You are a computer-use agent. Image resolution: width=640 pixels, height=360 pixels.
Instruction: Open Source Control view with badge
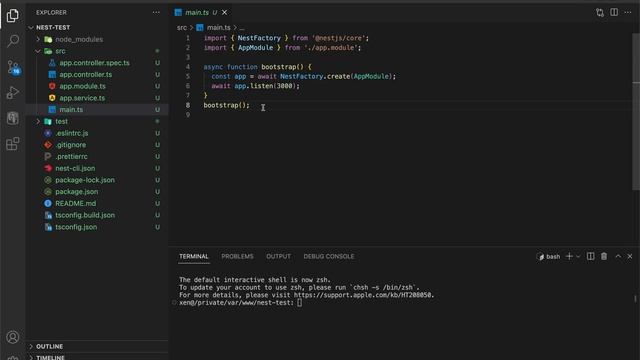(x=13, y=67)
